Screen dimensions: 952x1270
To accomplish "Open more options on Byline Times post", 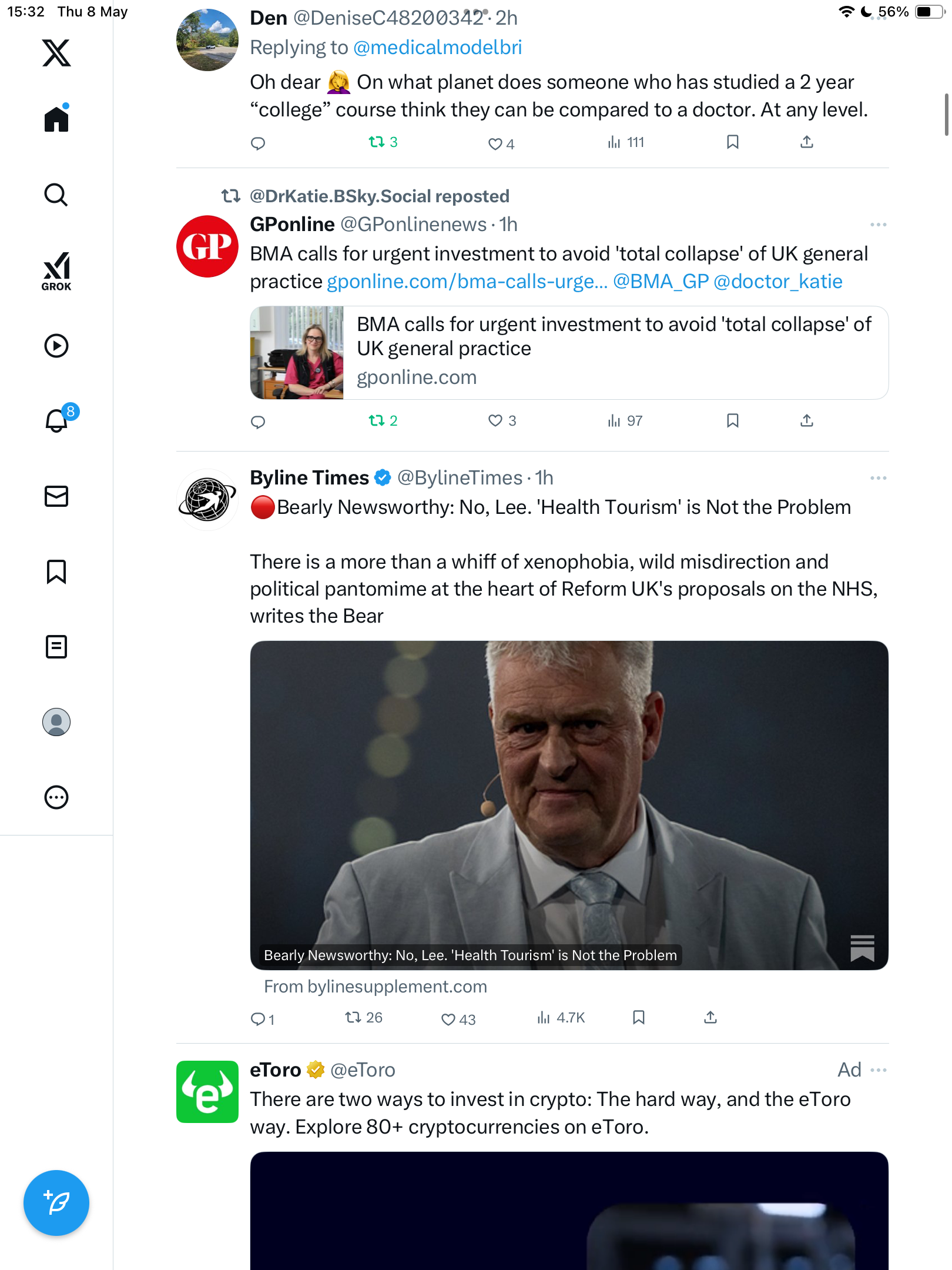I will click(x=879, y=478).
